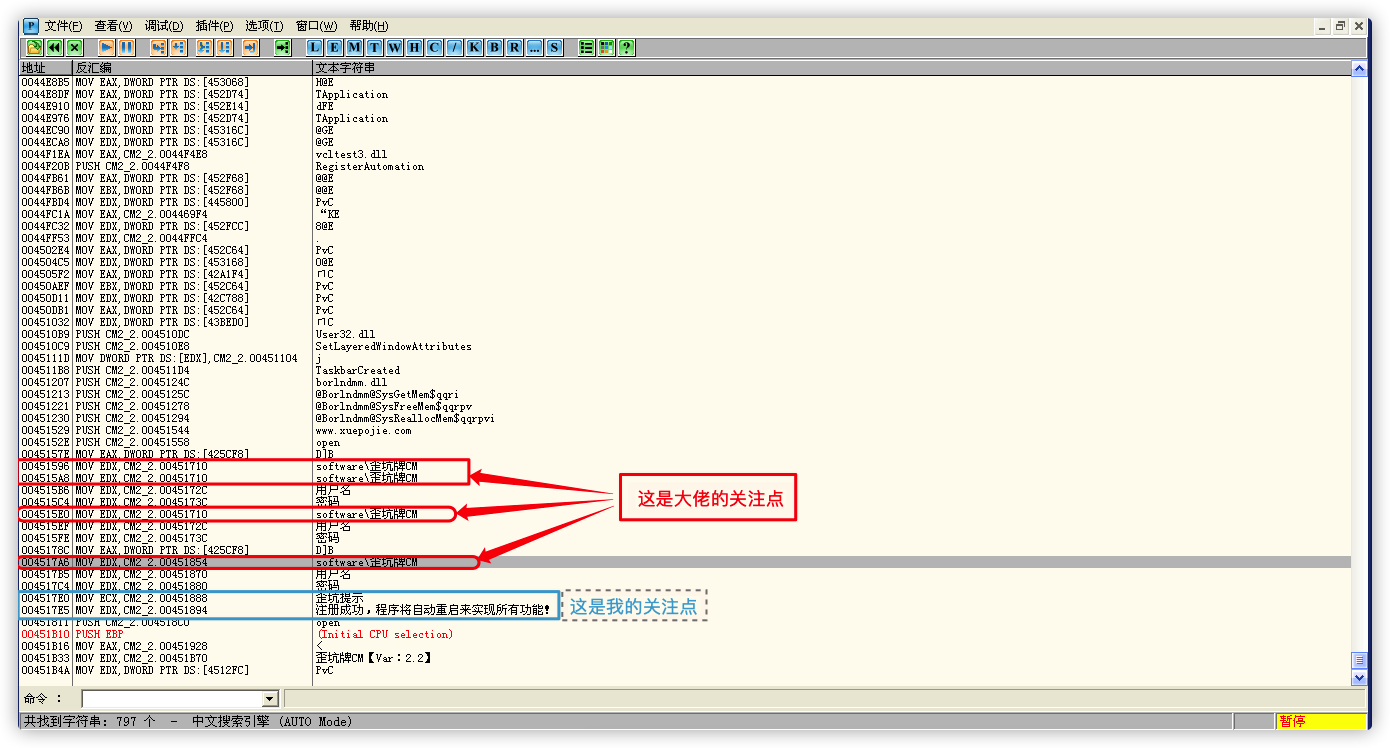This screenshot has height=748, width=1390.
Task: Select the 注册成功 string row
Action: point(432,610)
